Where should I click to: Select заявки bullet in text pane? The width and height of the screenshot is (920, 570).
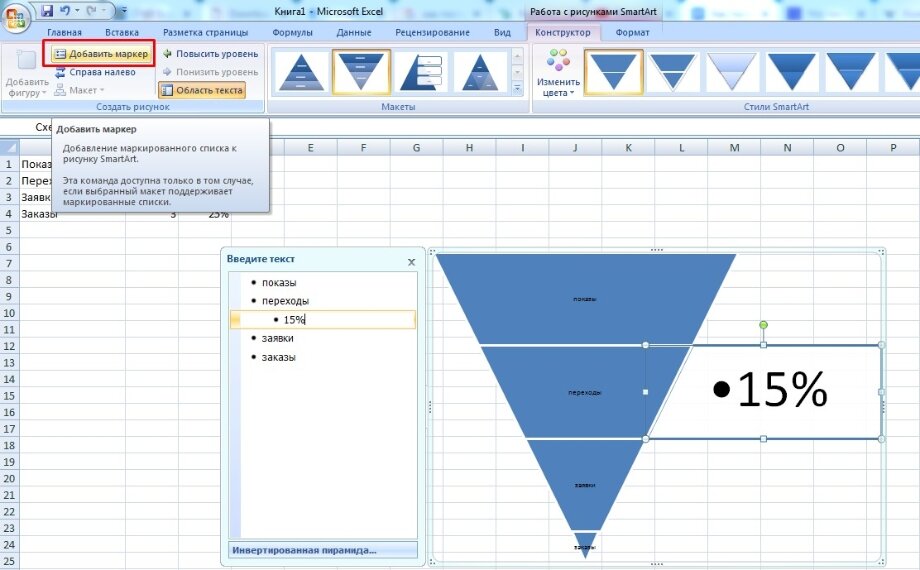278,338
